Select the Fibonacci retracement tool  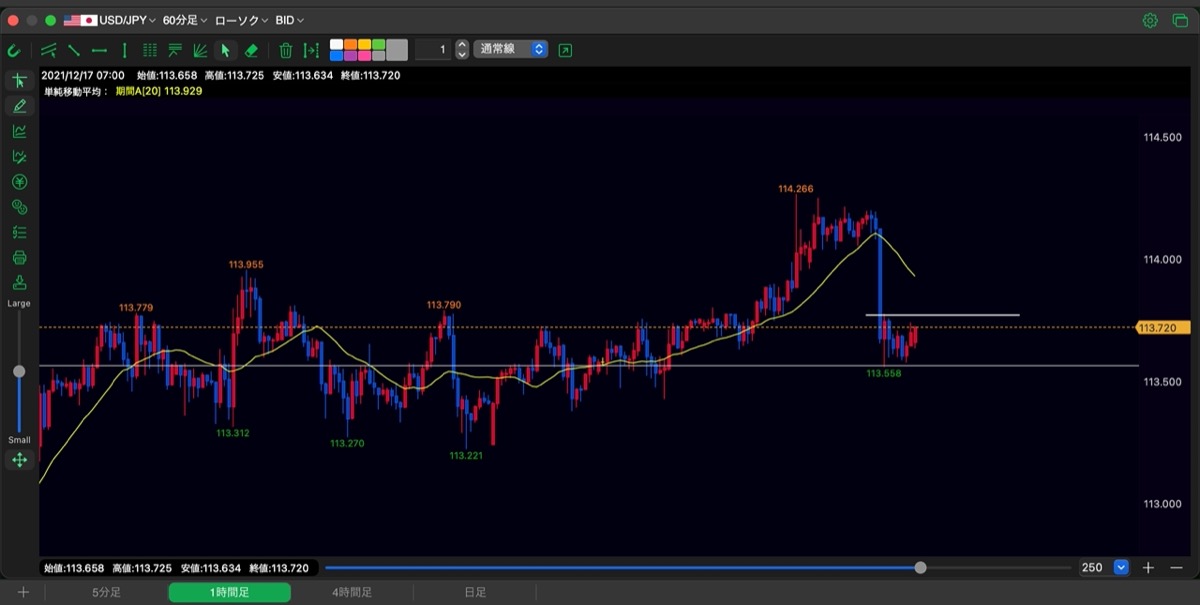175,50
